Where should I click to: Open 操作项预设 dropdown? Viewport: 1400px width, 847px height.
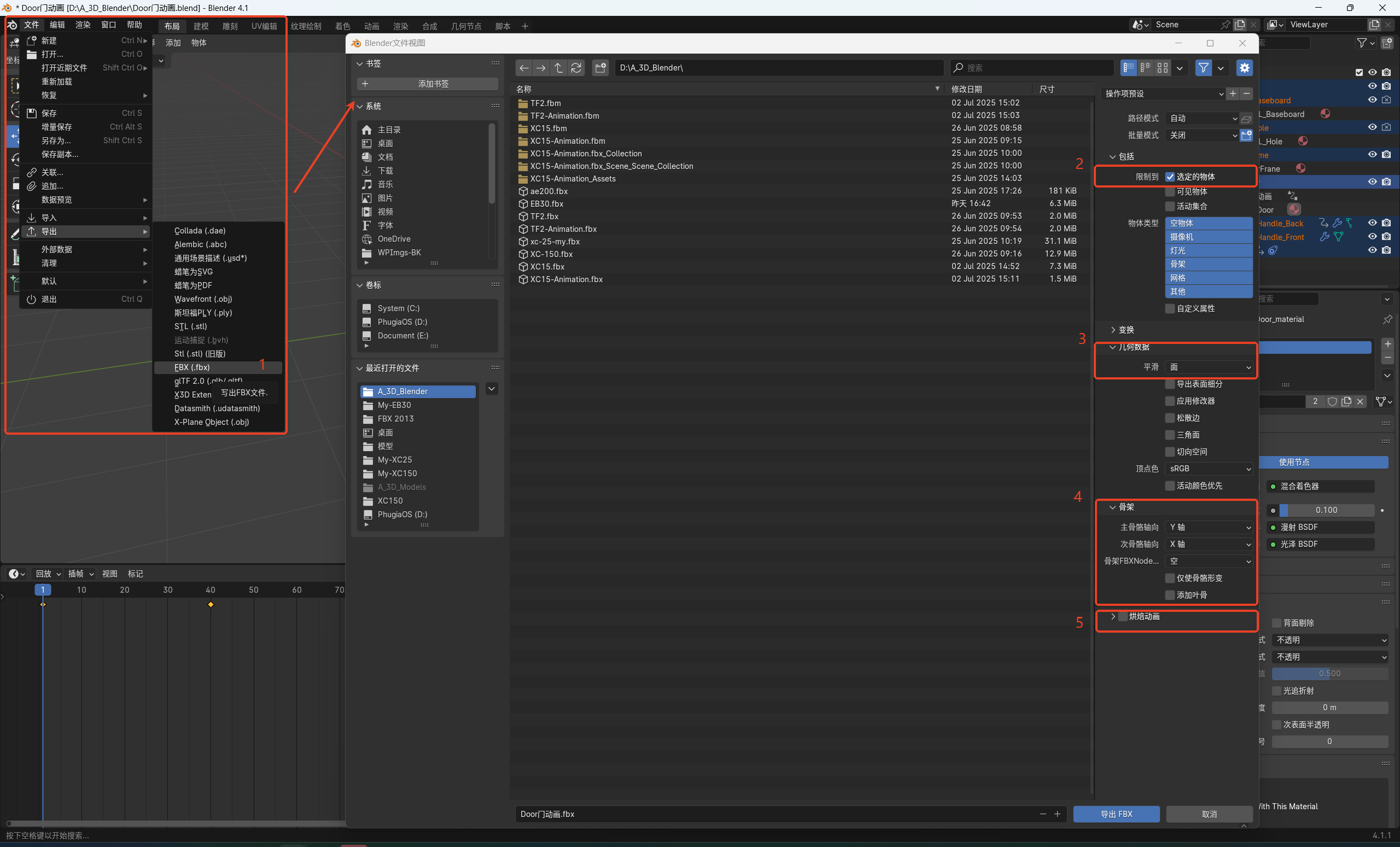[1163, 93]
